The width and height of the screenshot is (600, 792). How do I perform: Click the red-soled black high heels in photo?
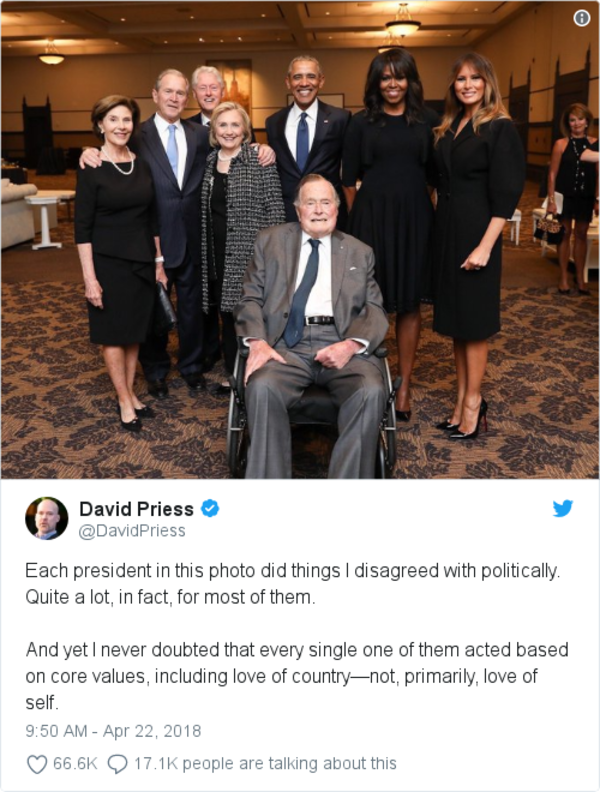(464, 421)
